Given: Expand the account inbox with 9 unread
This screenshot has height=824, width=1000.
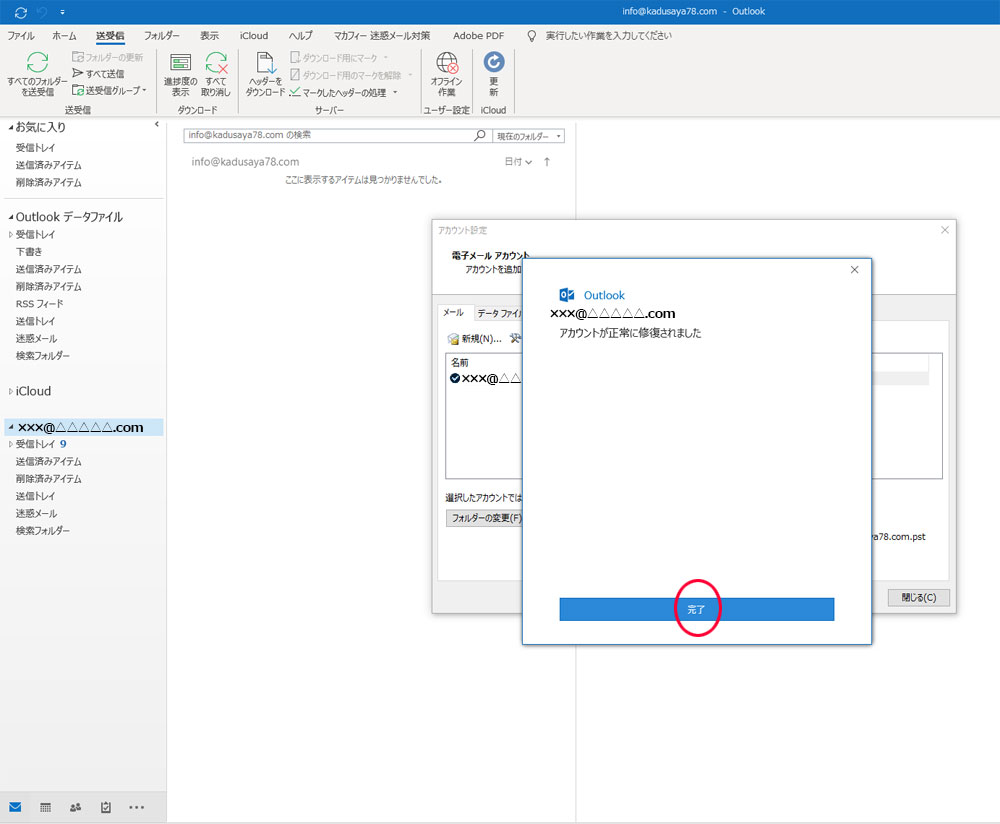Looking at the screenshot, I should (x=11, y=445).
